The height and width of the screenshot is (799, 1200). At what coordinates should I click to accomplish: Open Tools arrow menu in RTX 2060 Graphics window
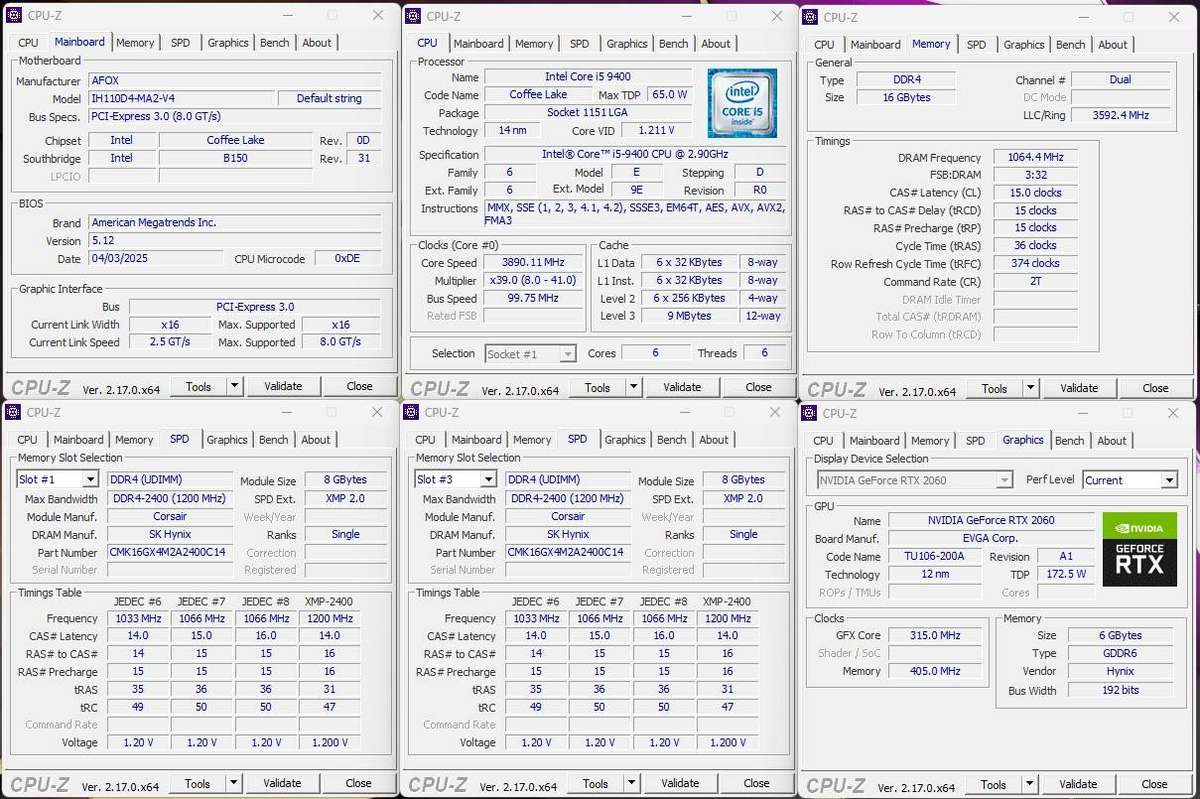[1029, 784]
